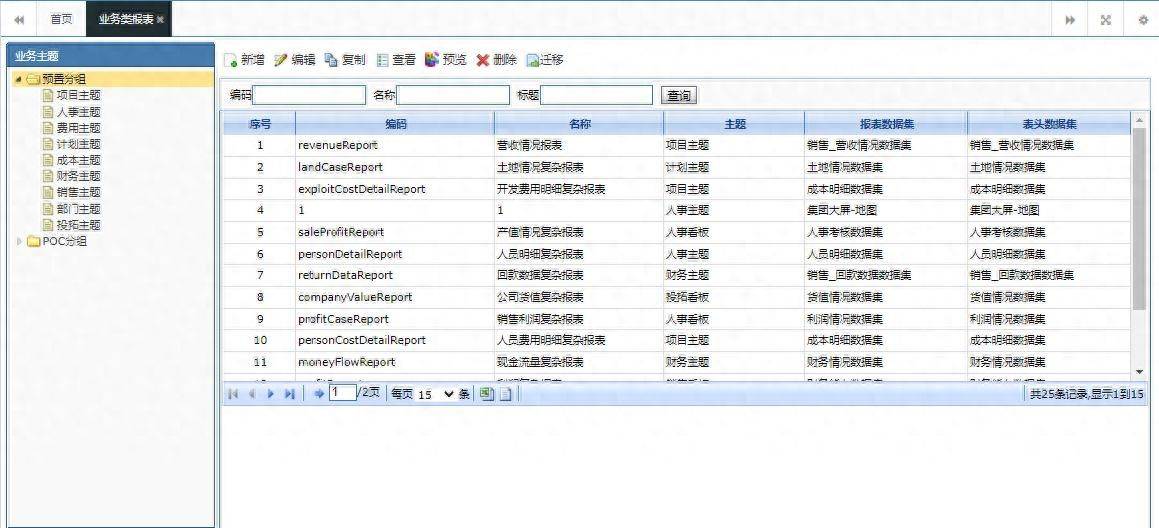Collapse the 预置分组 tree group
This screenshot has height=528, width=1159.
click(x=18, y=79)
